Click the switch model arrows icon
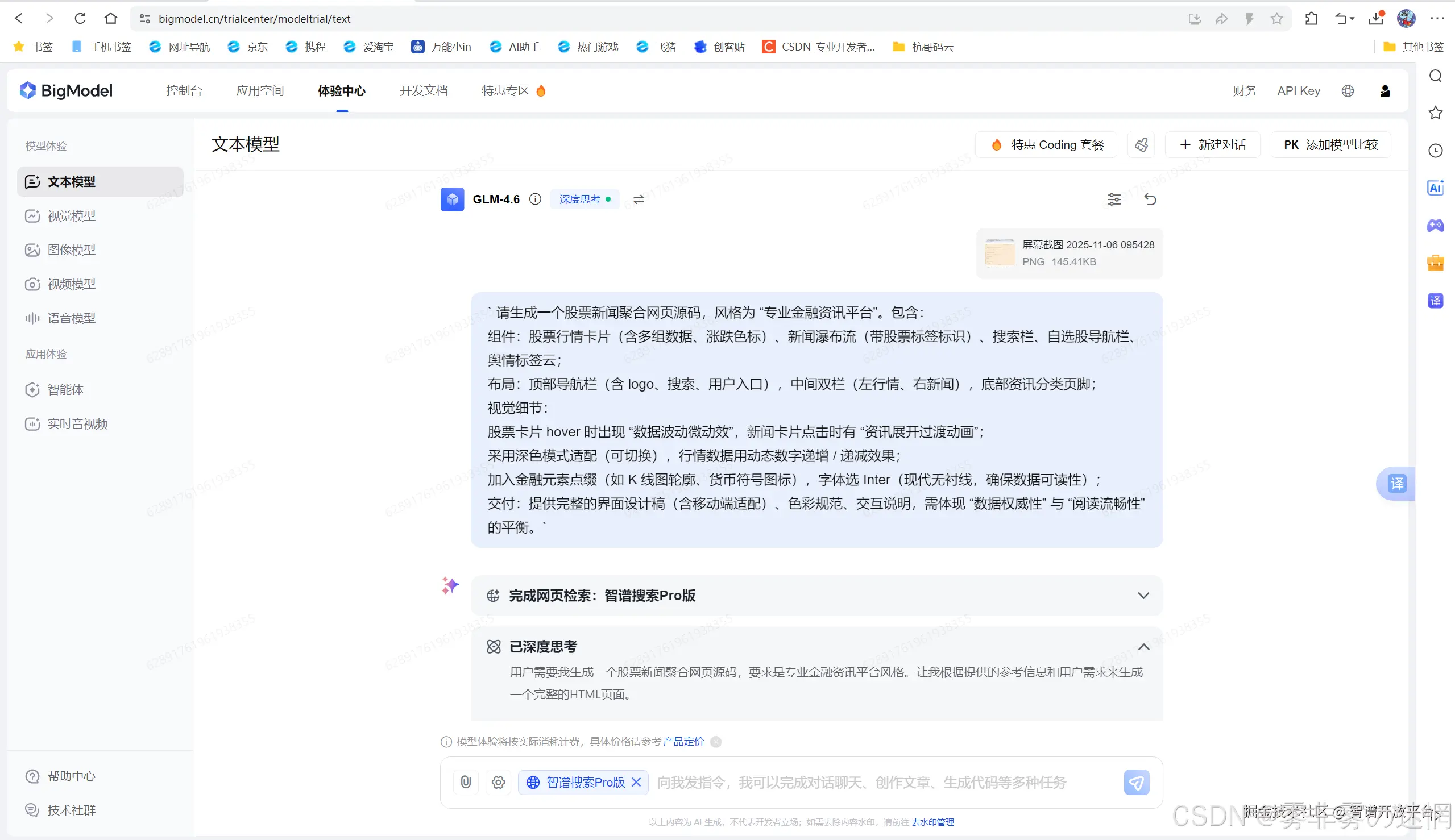Screen dimensions: 1455x840 [639, 199]
